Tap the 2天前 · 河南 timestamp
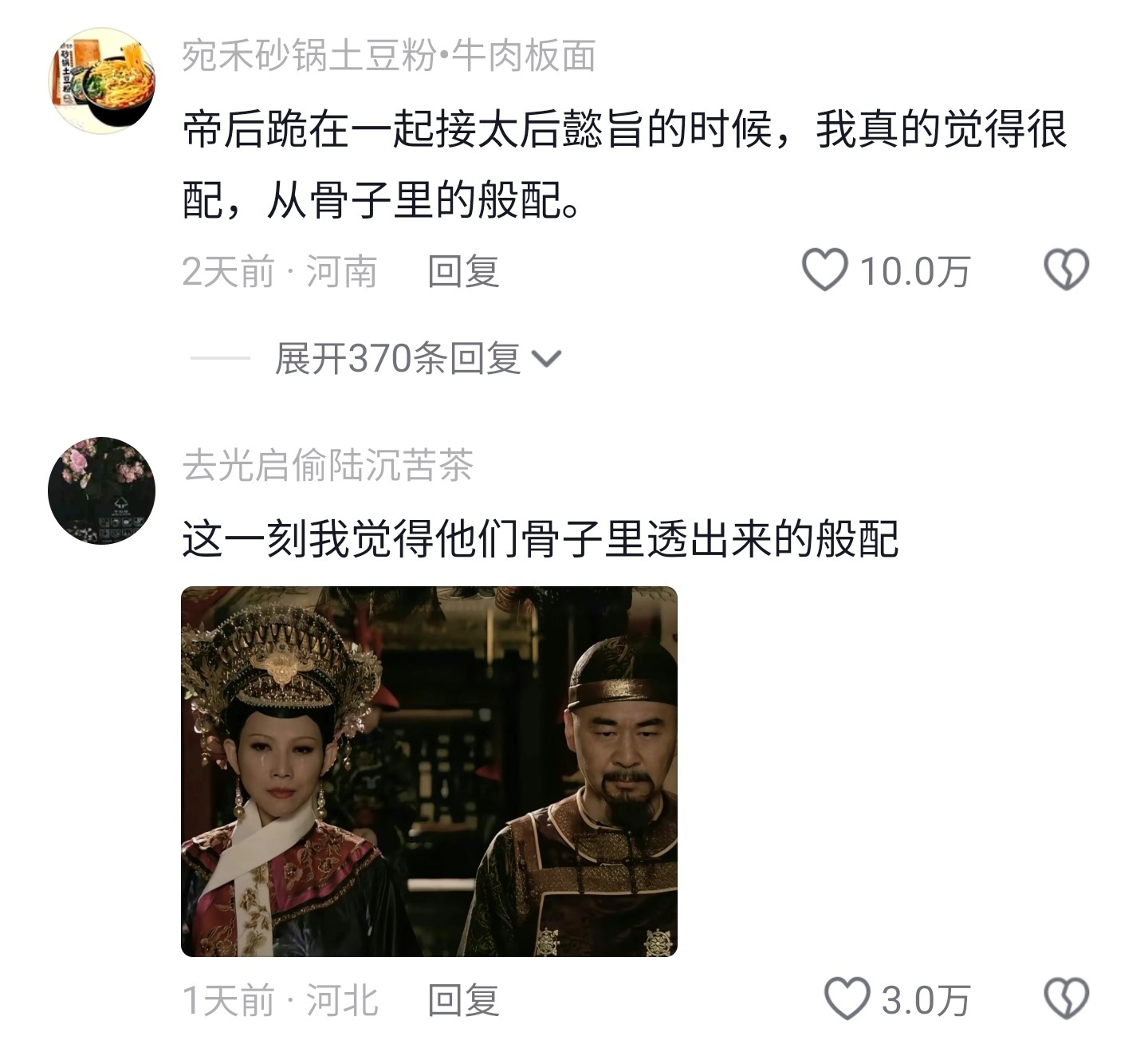 (x=280, y=271)
